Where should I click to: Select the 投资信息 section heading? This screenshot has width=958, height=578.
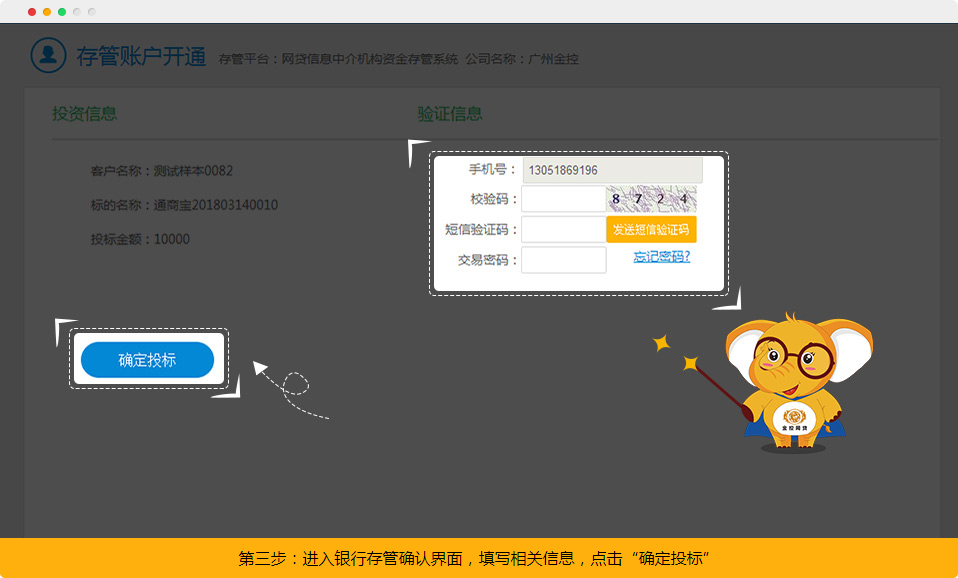pyautogui.click(x=85, y=114)
